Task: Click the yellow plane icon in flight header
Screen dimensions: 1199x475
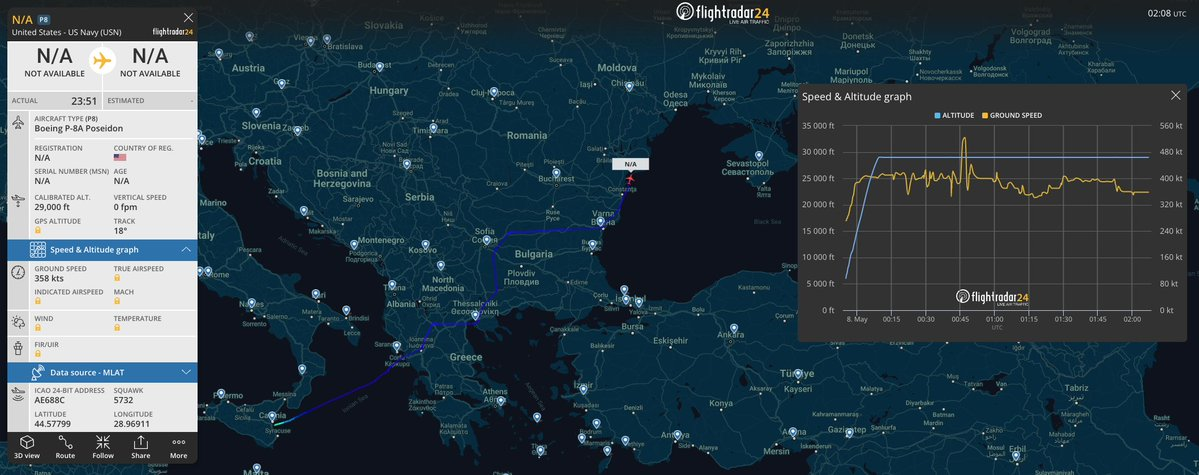Action: (102, 61)
